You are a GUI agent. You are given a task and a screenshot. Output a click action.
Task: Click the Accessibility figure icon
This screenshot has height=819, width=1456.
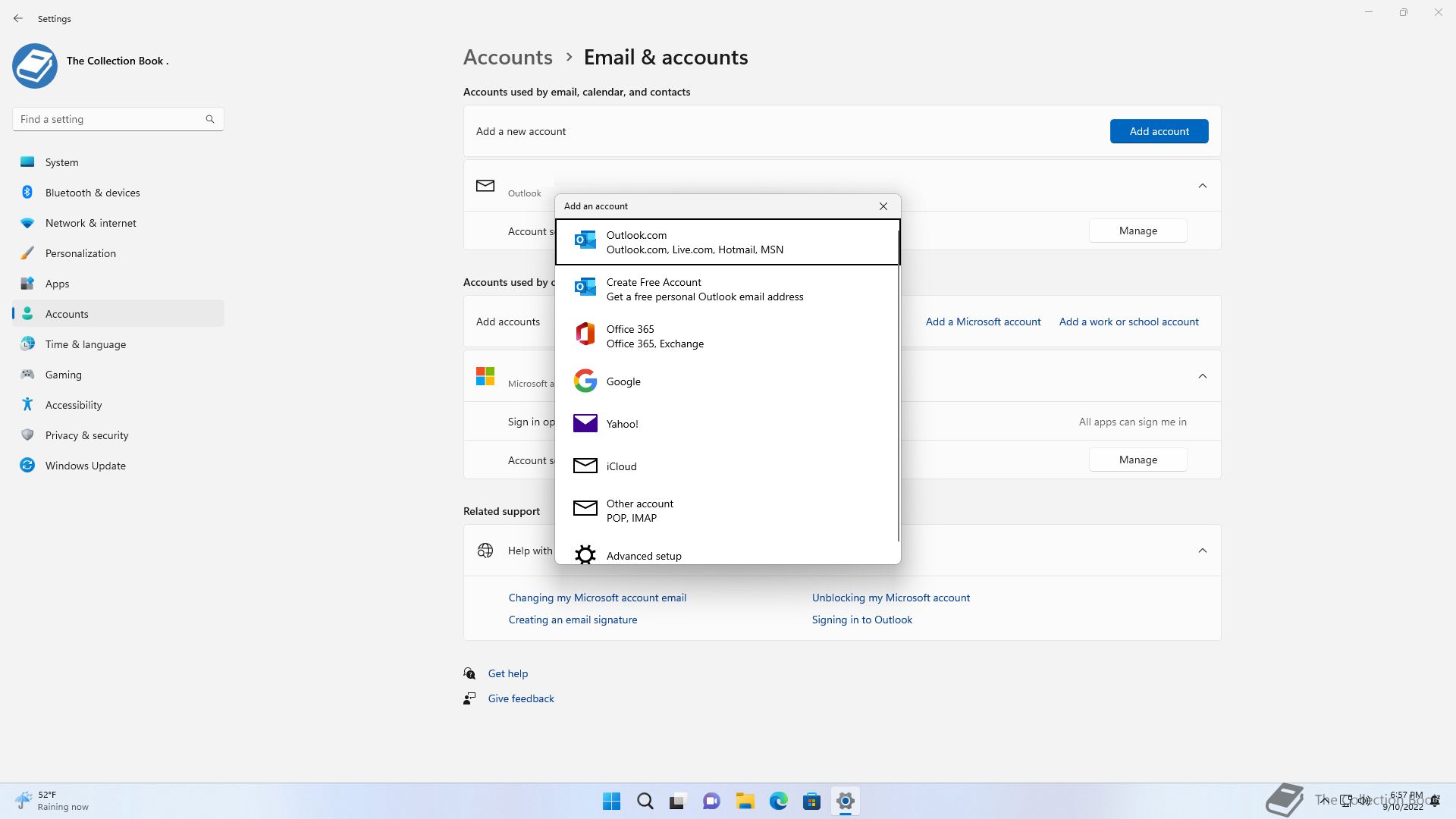tap(27, 404)
